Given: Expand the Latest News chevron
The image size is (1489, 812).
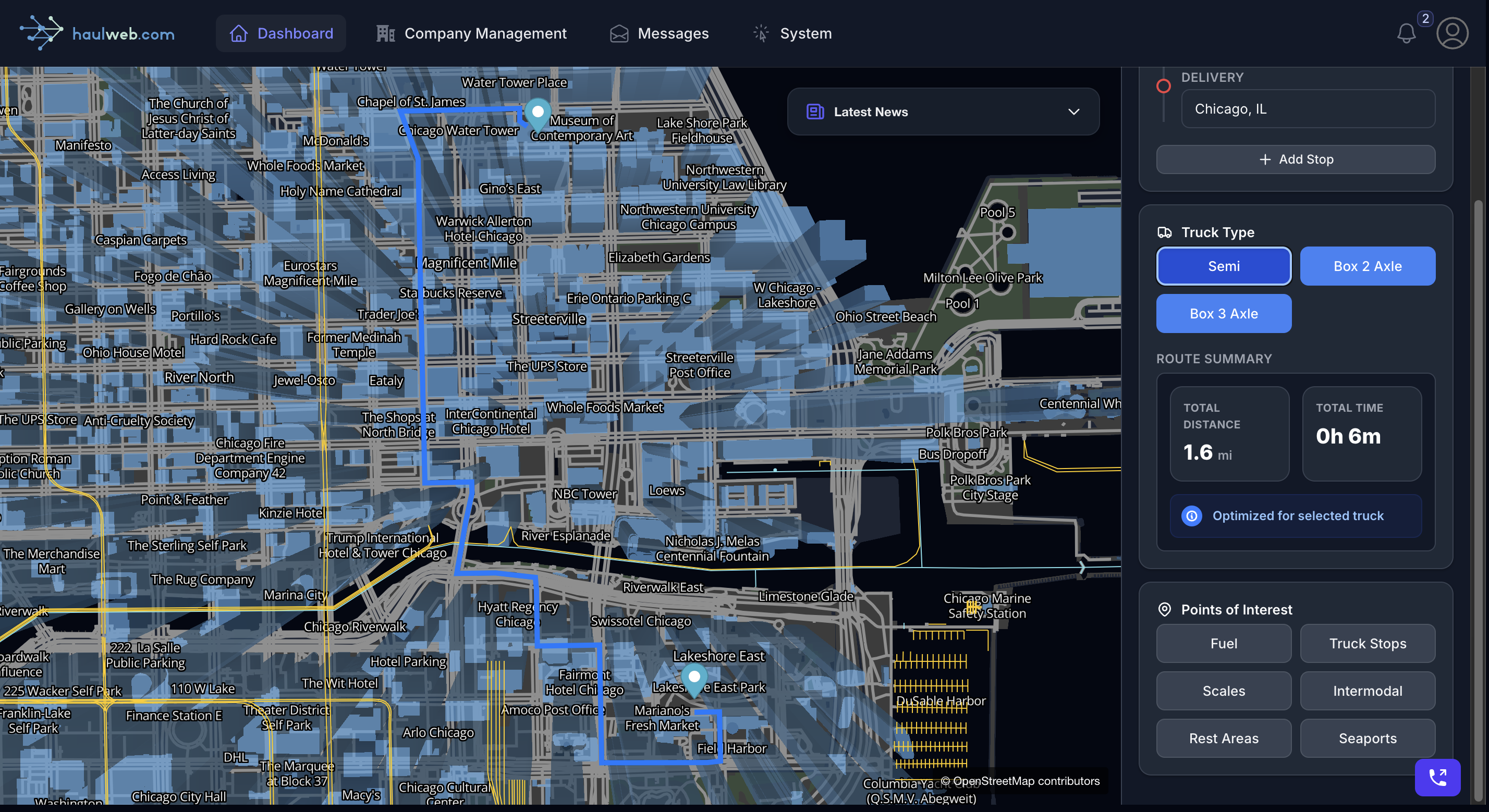Looking at the screenshot, I should (x=1073, y=112).
